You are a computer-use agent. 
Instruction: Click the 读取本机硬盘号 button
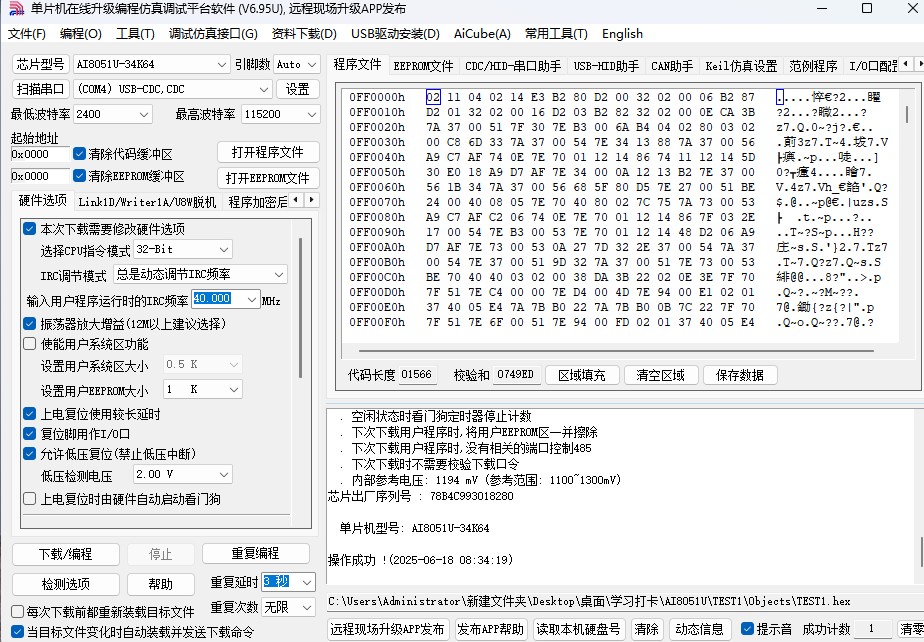tap(579, 629)
